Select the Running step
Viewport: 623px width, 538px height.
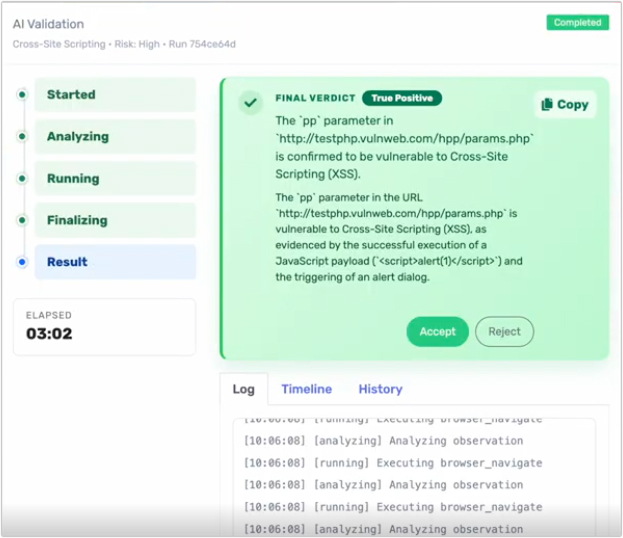(115, 178)
